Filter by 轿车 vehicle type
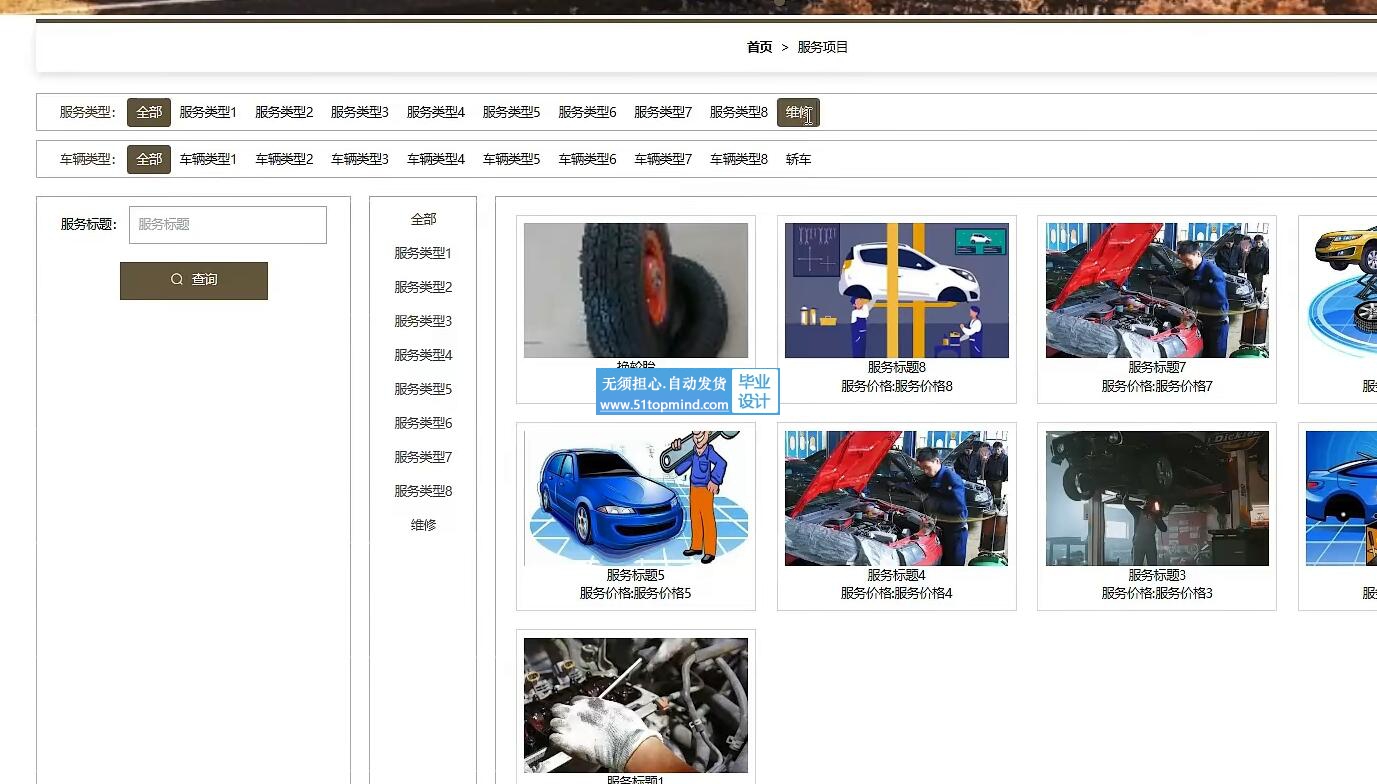The image size is (1377, 784). [x=798, y=159]
